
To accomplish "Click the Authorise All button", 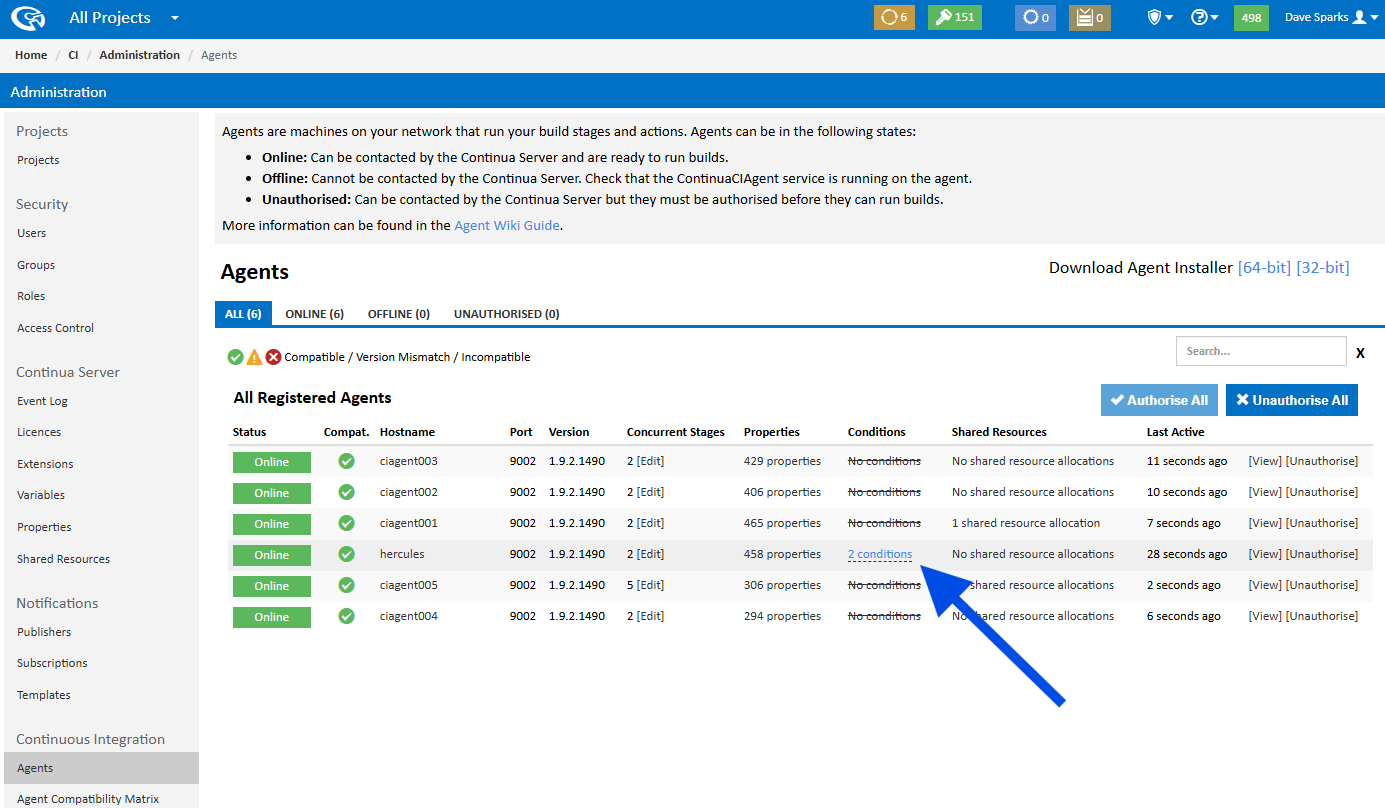I will [x=1159, y=400].
